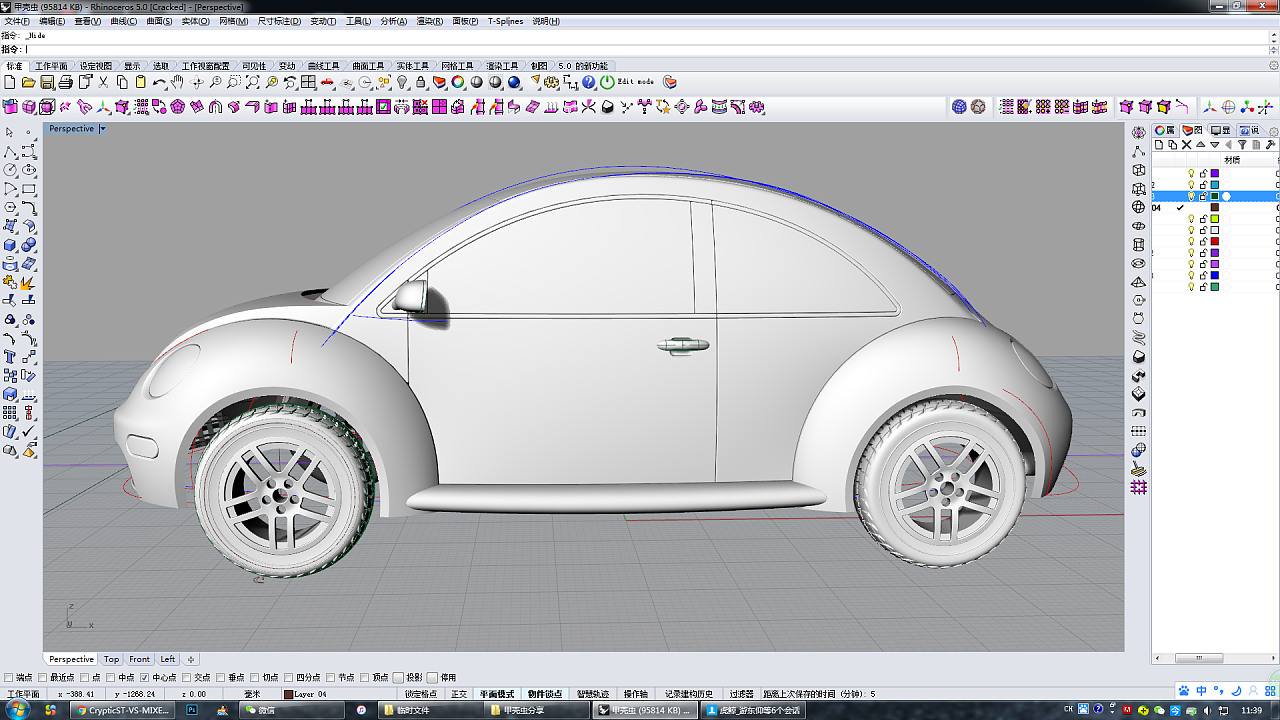Select the Pan (hand) view tool
The height and width of the screenshot is (720, 1280).
[178, 82]
